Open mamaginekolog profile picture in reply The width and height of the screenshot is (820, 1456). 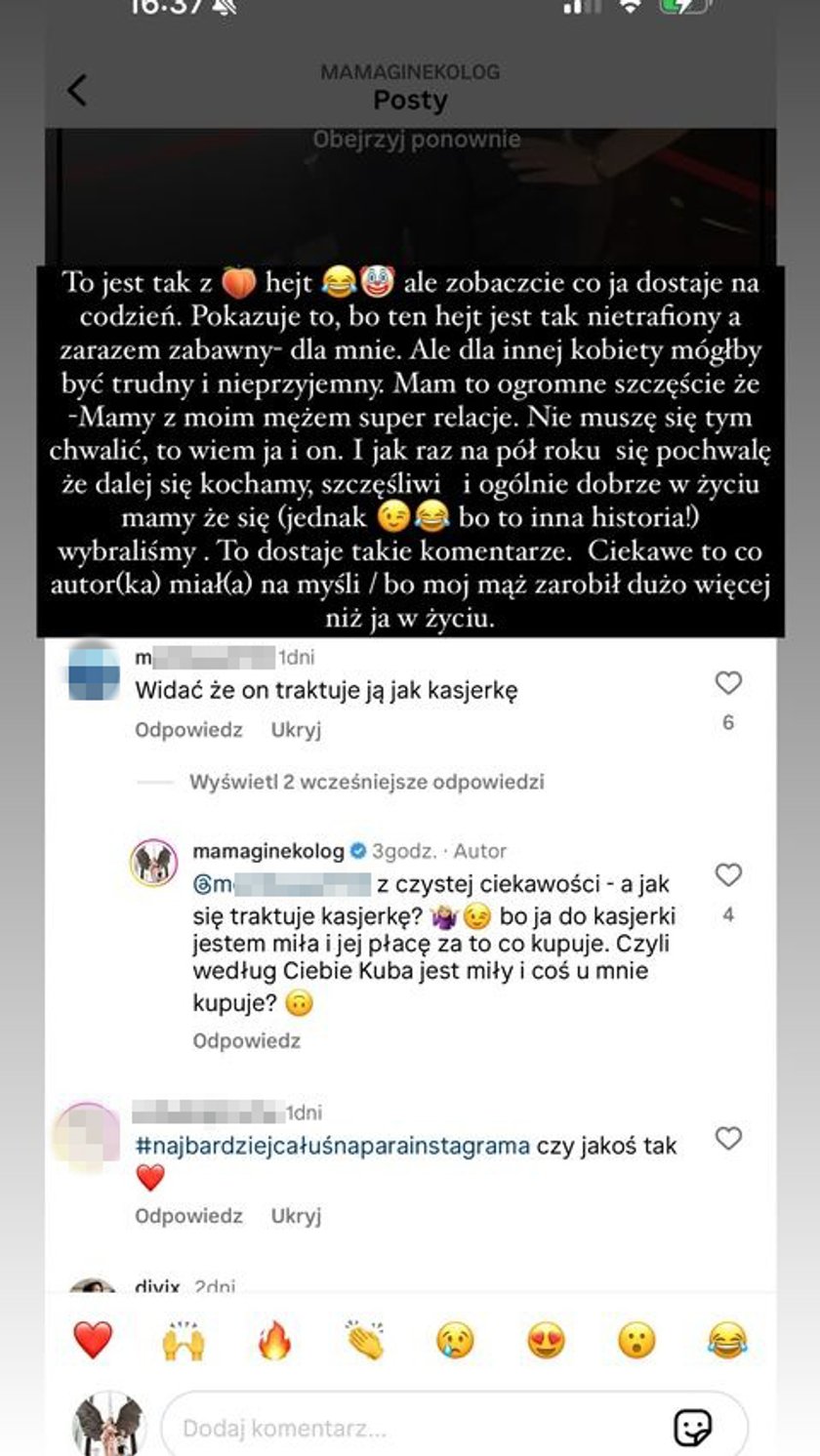coord(154,863)
